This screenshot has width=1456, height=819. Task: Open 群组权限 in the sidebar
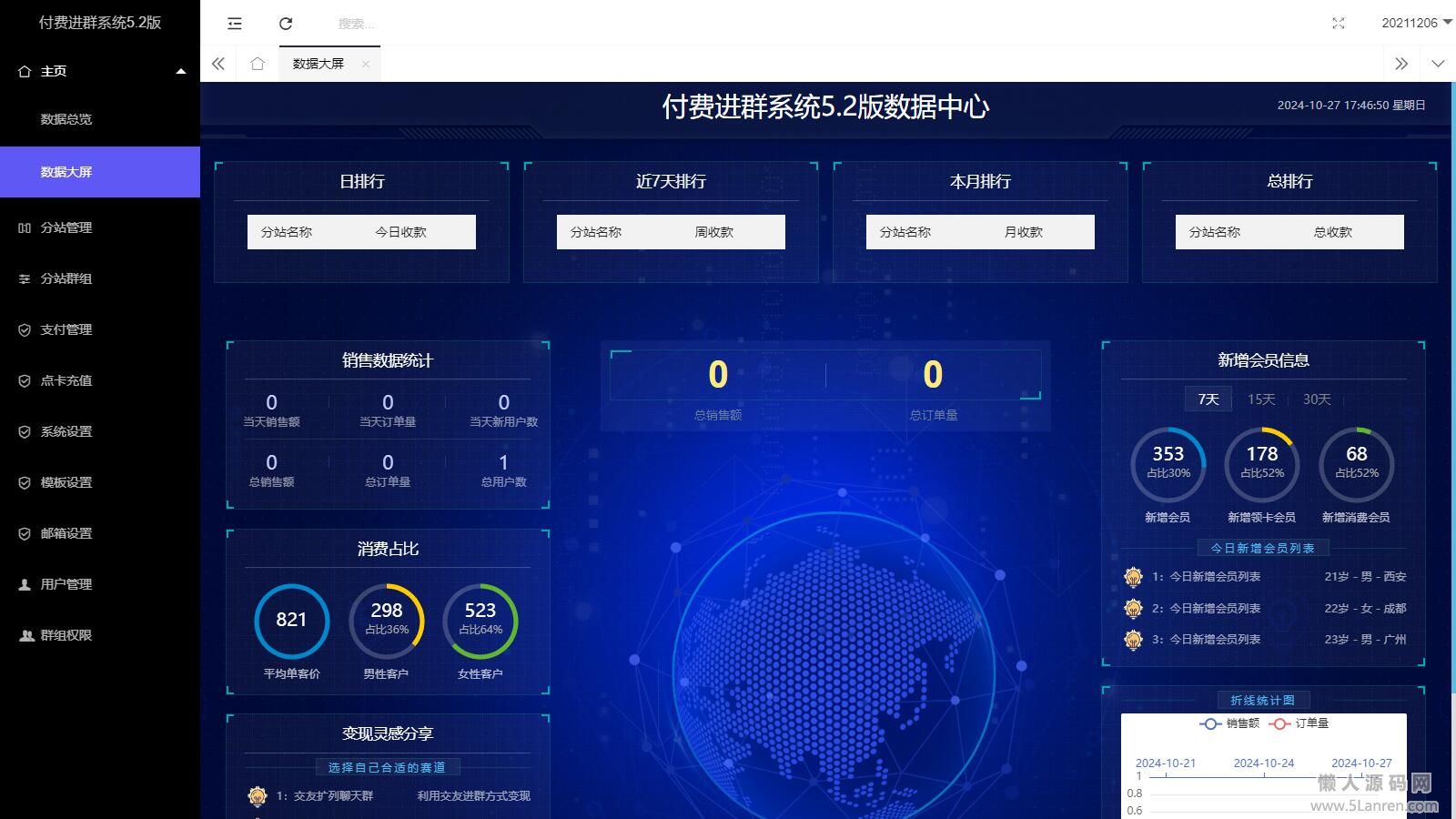(66, 635)
